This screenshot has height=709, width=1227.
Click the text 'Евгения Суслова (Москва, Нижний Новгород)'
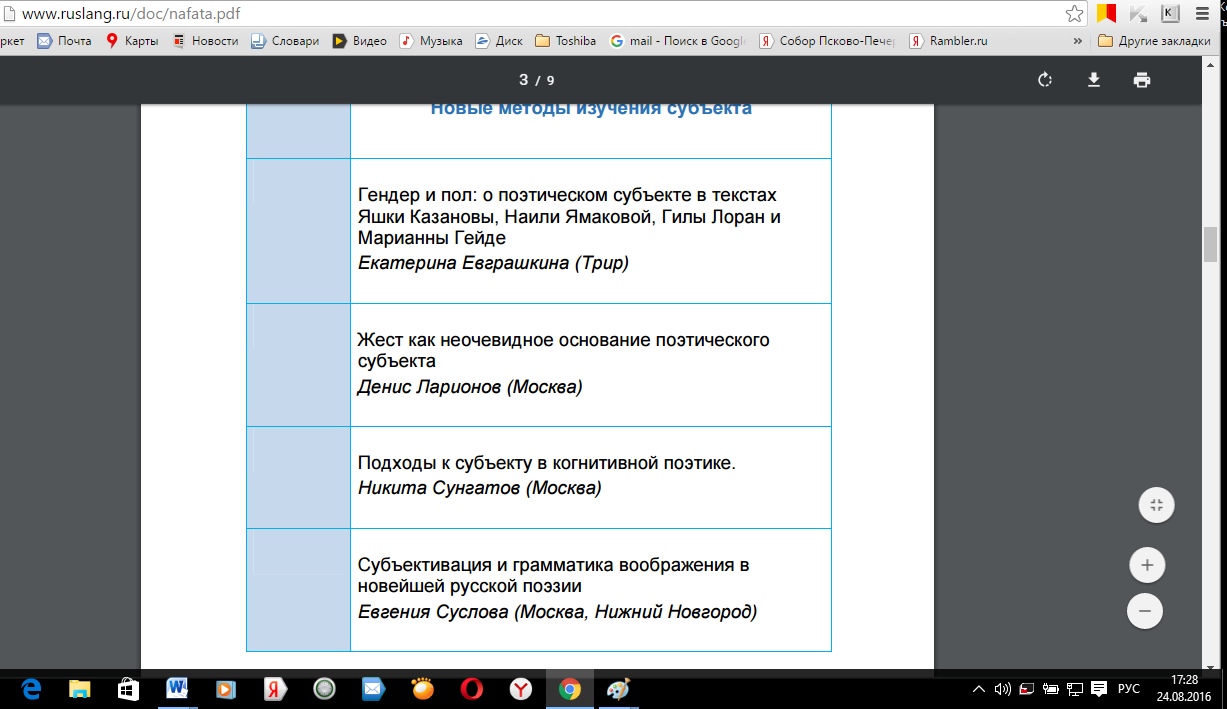557,611
